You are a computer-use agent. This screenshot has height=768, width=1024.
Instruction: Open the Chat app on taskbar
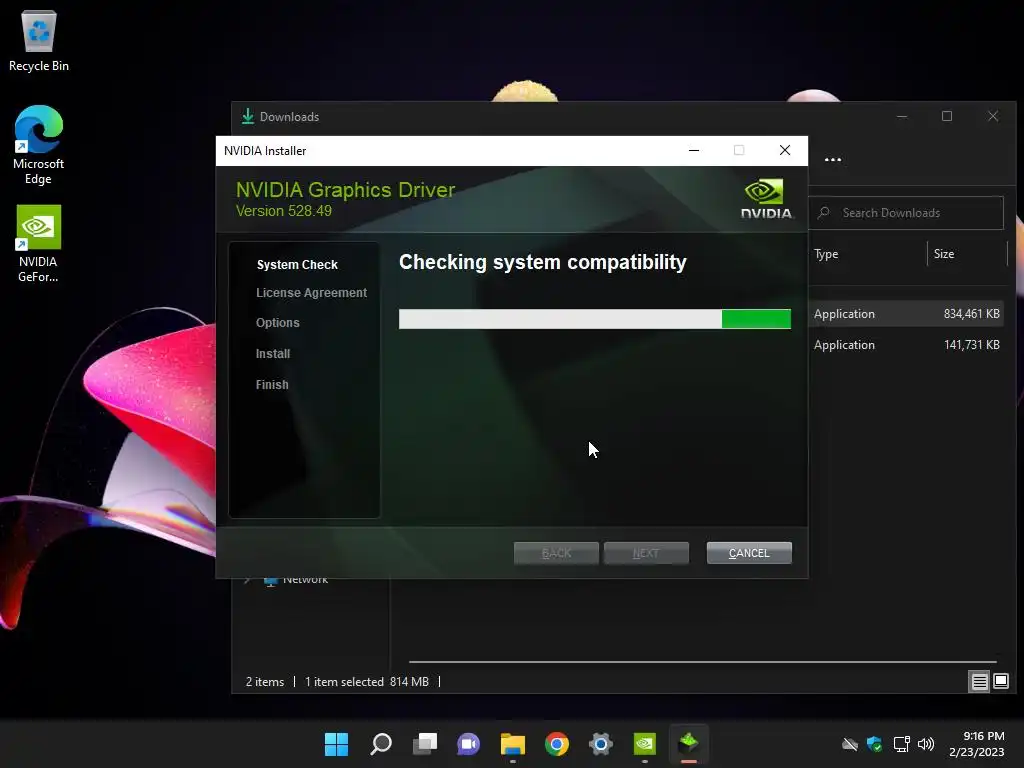pyautogui.click(x=468, y=744)
